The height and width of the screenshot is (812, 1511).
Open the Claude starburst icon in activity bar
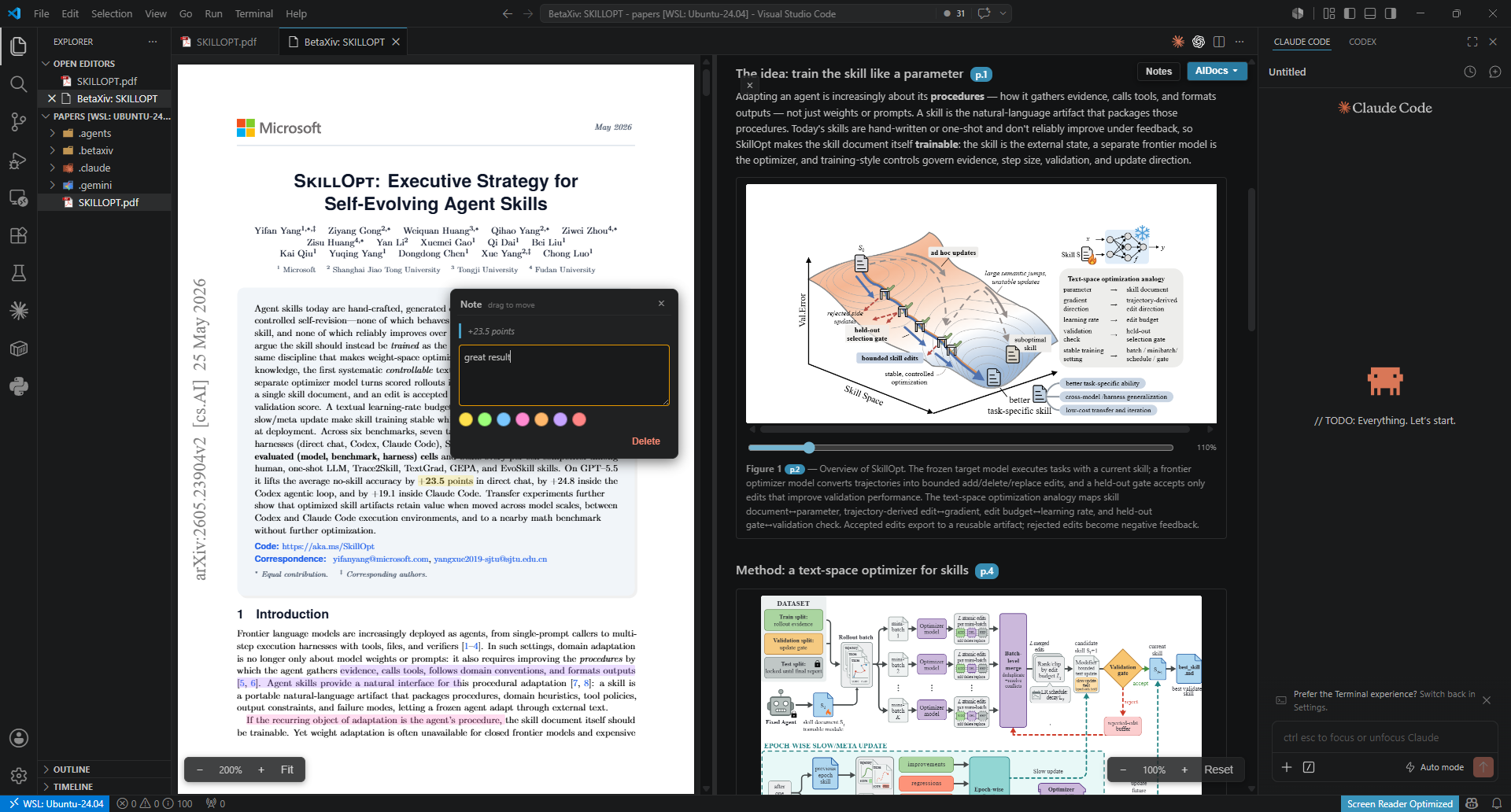coord(19,311)
